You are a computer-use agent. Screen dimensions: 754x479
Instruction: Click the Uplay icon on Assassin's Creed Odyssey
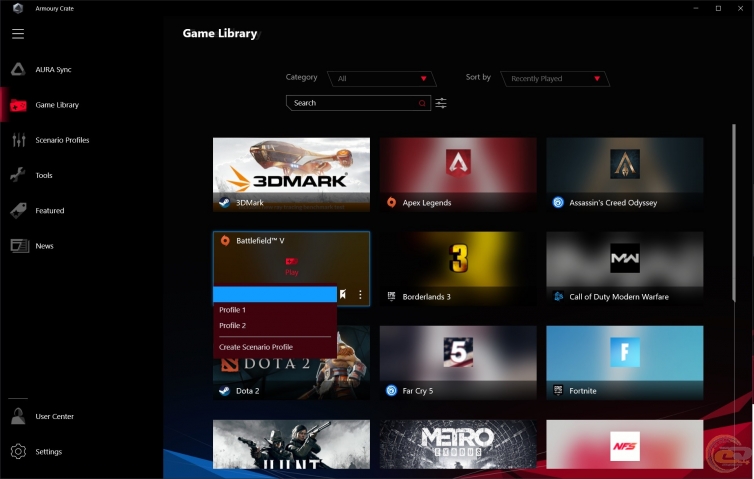pos(558,202)
